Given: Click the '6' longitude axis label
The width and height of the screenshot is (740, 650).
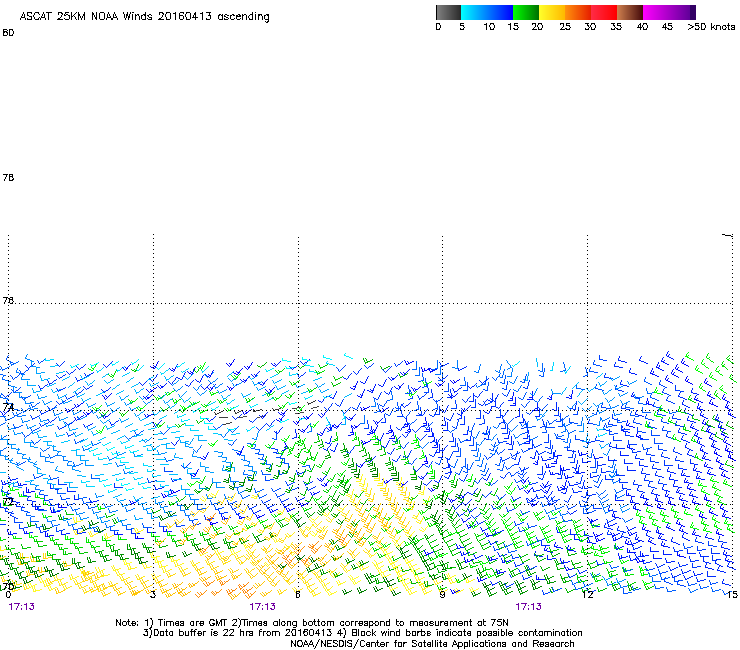Looking at the screenshot, I should [x=298, y=595].
